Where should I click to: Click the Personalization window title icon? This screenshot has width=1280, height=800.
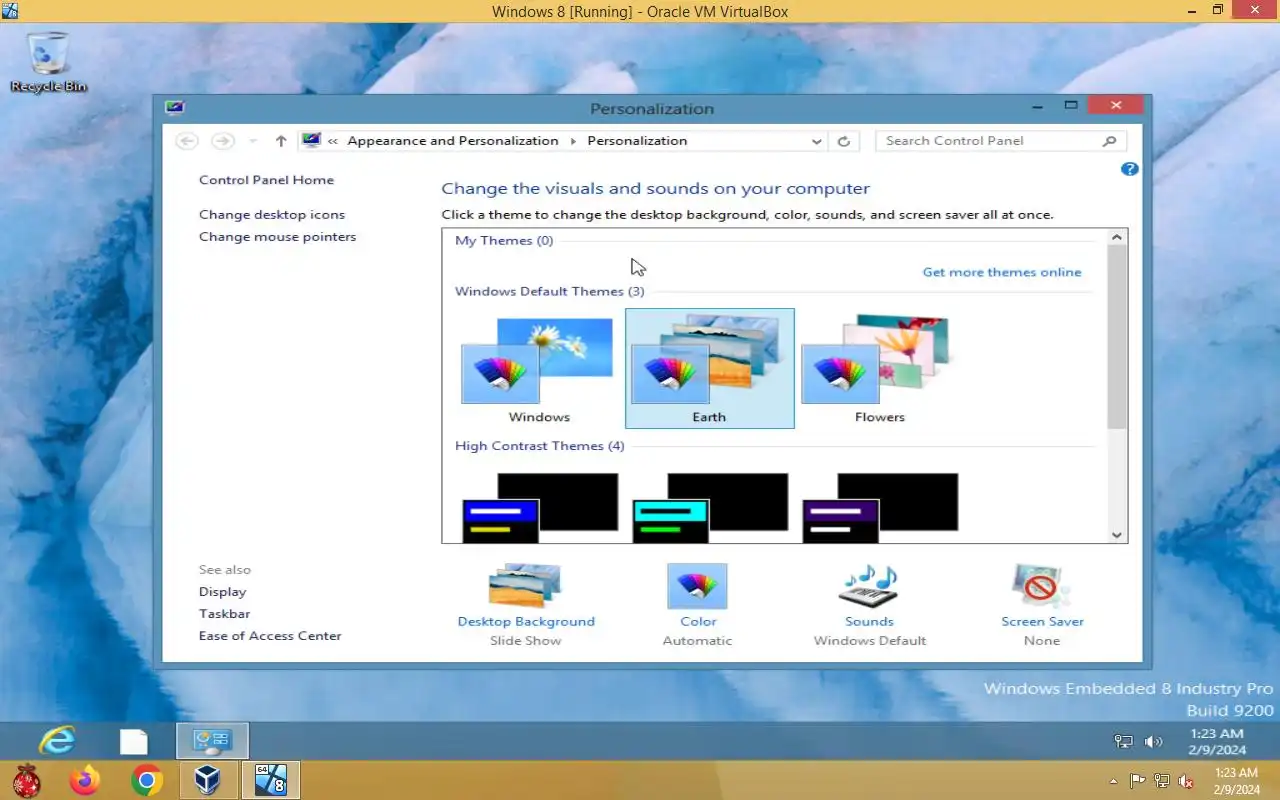[x=175, y=108]
